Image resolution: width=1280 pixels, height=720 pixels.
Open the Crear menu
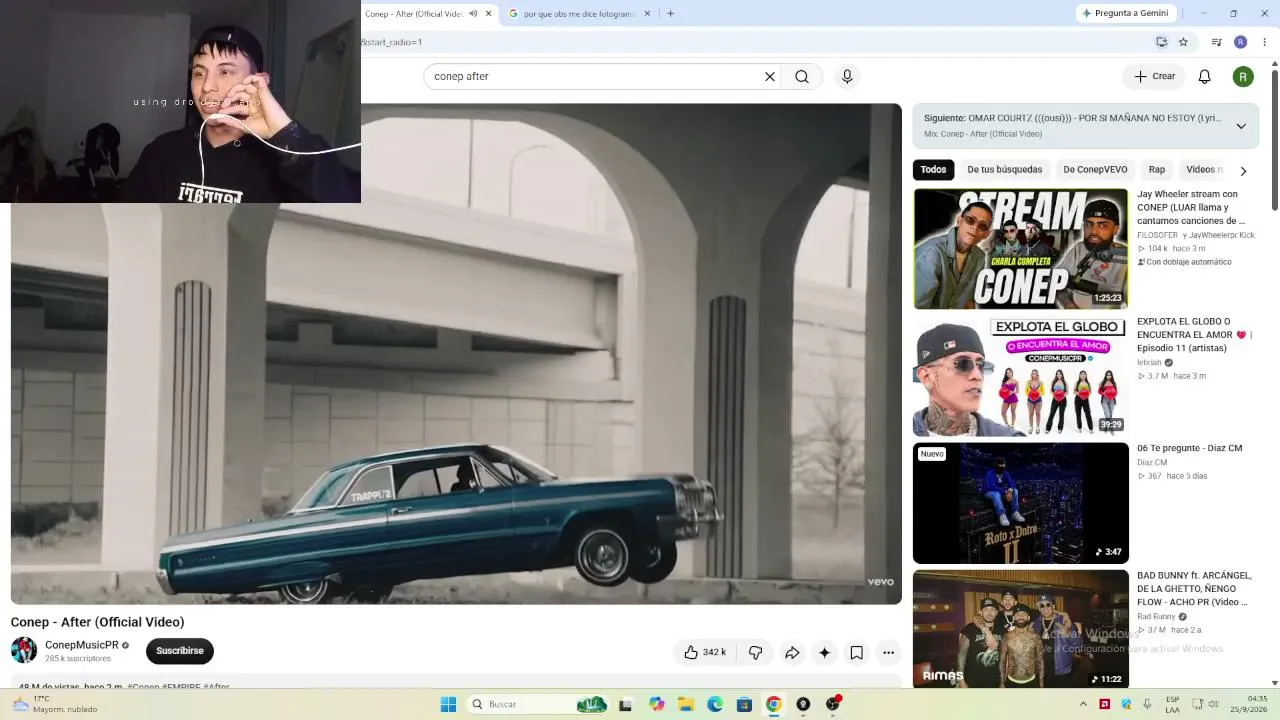[x=1154, y=77]
